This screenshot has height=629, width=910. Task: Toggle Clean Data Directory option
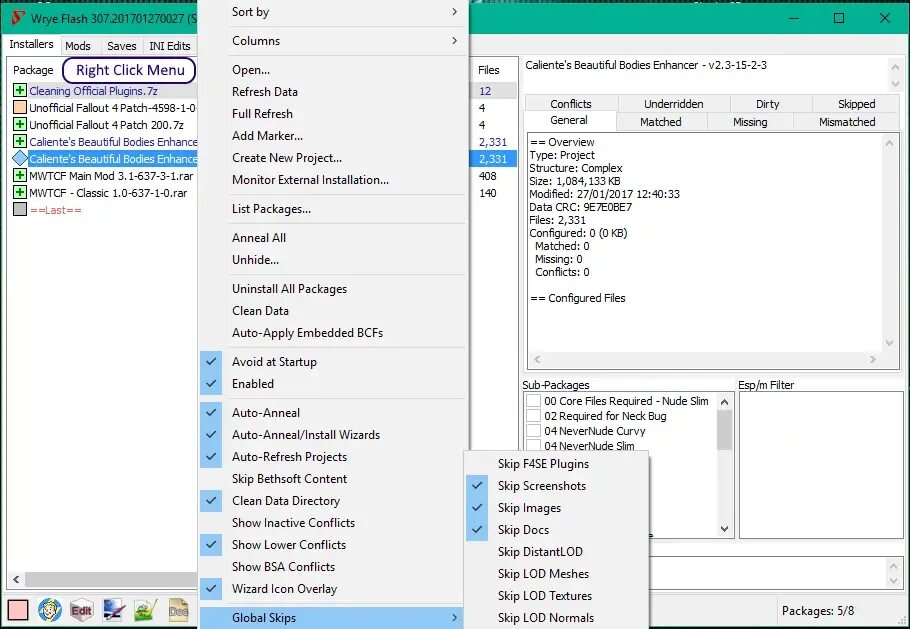[x=333, y=501]
